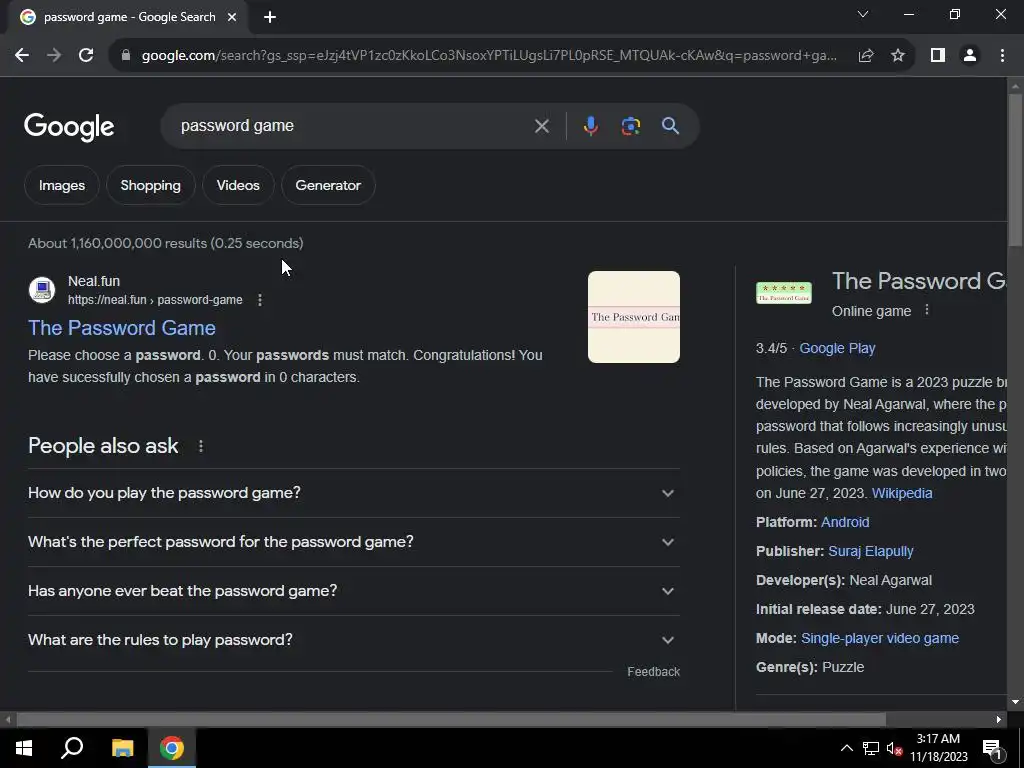Open knowledge panel game logo

(784, 293)
